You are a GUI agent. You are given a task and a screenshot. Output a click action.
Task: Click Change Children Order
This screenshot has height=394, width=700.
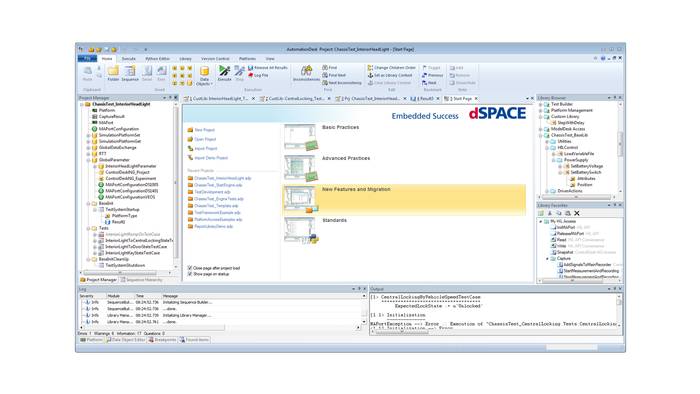[x=392, y=68]
